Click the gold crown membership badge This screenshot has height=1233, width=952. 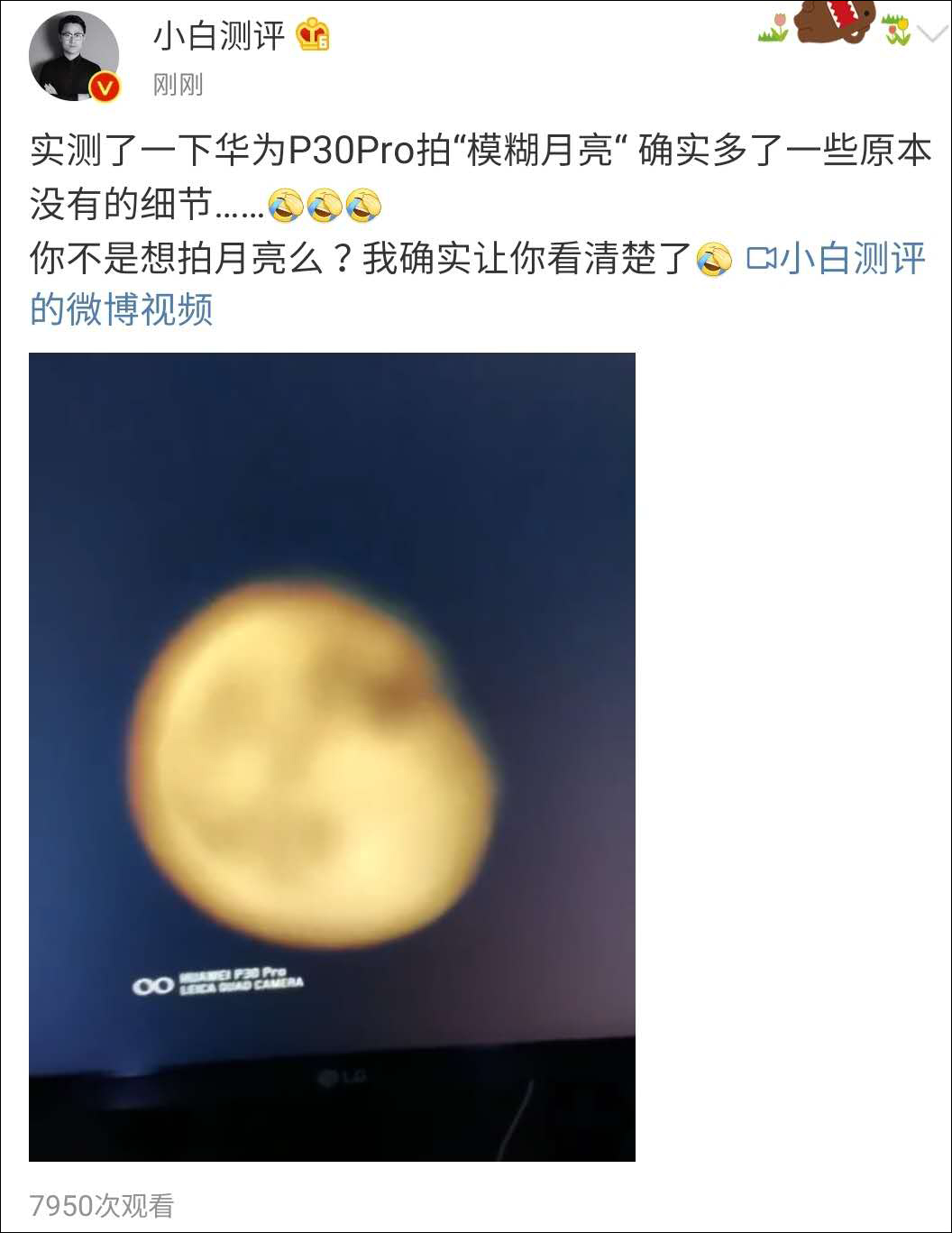(x=313, y=34)
